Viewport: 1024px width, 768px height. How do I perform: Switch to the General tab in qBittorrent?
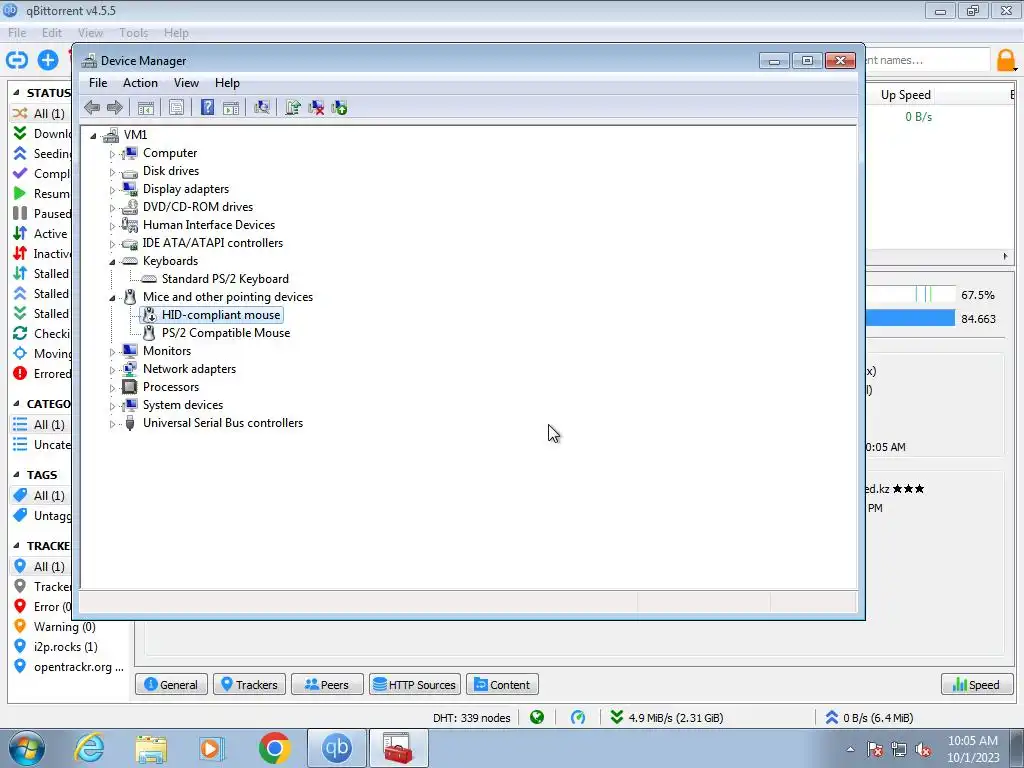[171, 684]
